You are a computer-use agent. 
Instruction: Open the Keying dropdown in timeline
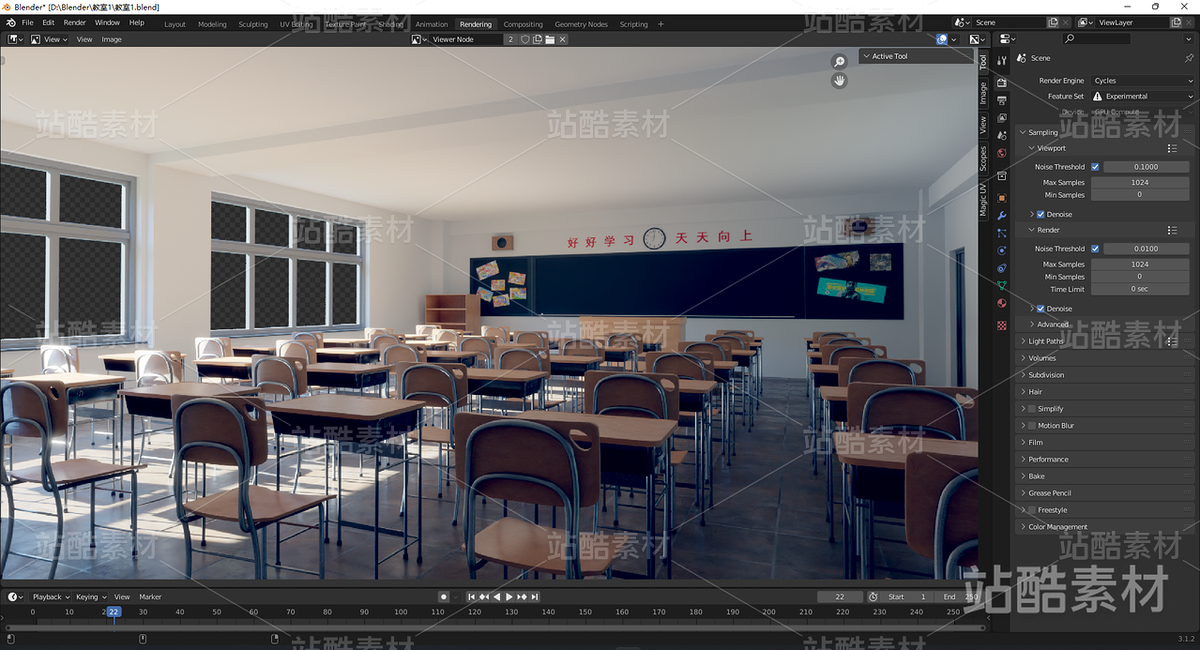click(x=90, y=597)
